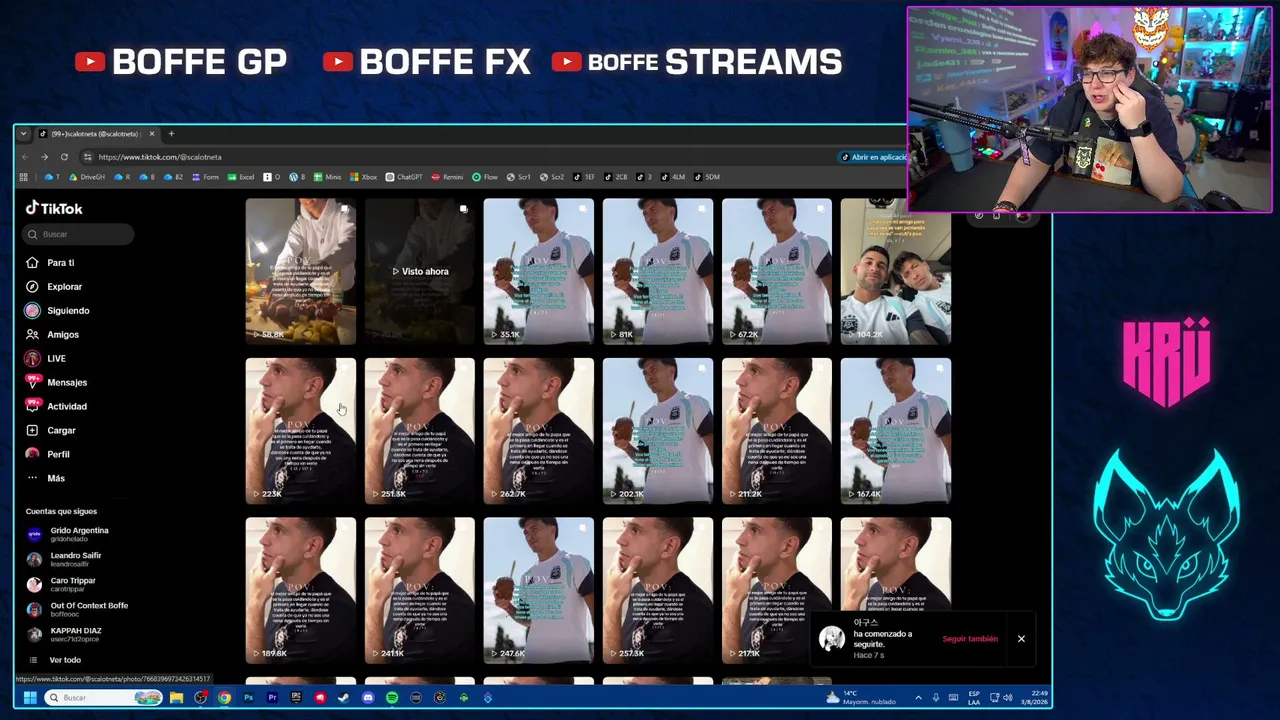Open a new browser tab
Viewport: 1280px width, 720px height.
(171, 134)
